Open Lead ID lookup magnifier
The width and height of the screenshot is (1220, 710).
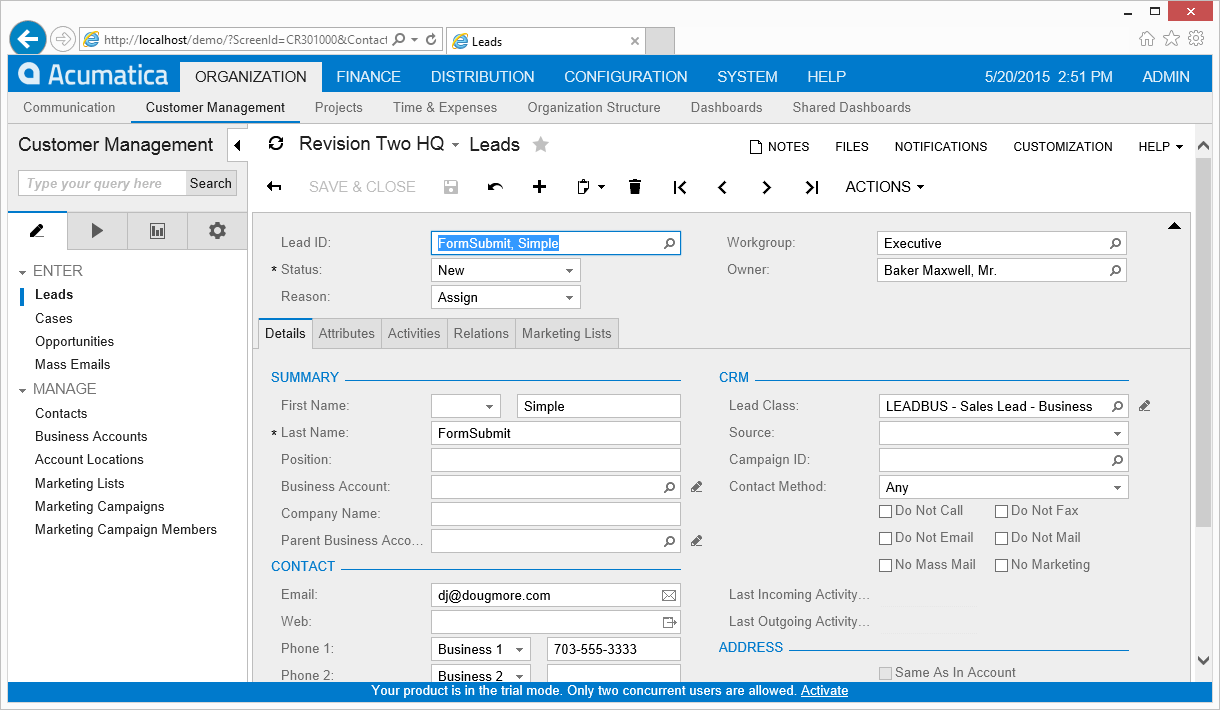(x=669, y=243)
